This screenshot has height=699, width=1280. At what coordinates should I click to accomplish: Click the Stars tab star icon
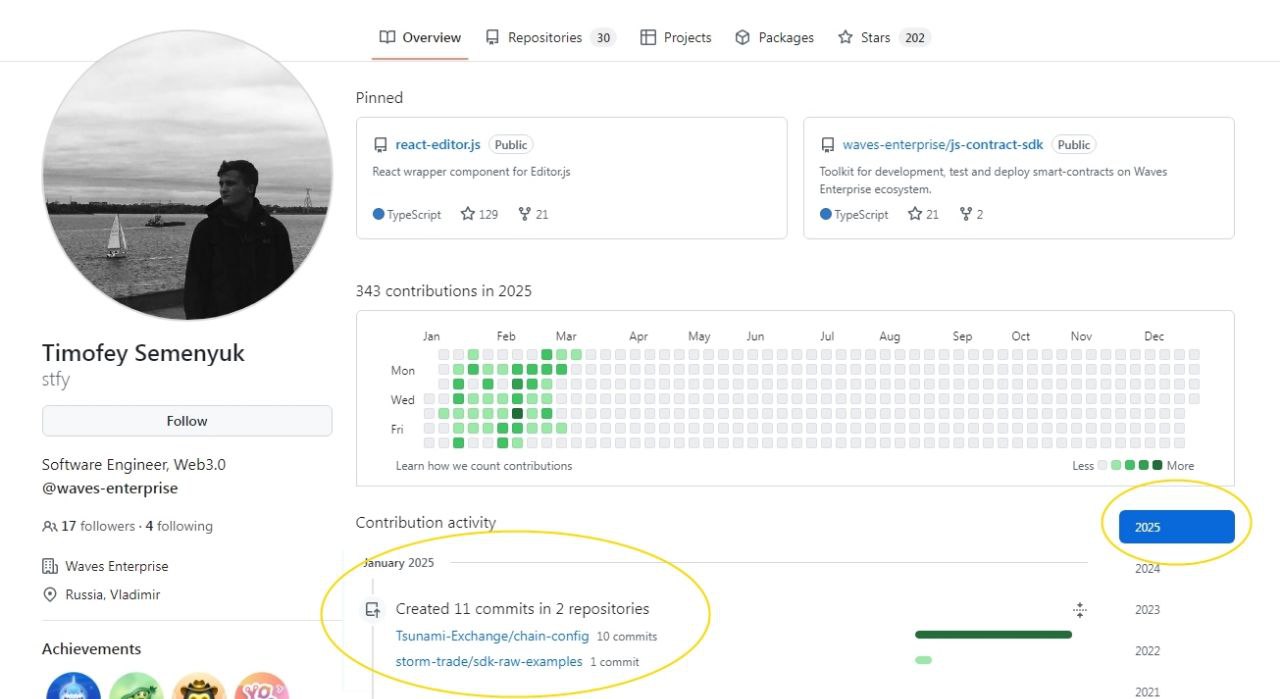[845, 38]
